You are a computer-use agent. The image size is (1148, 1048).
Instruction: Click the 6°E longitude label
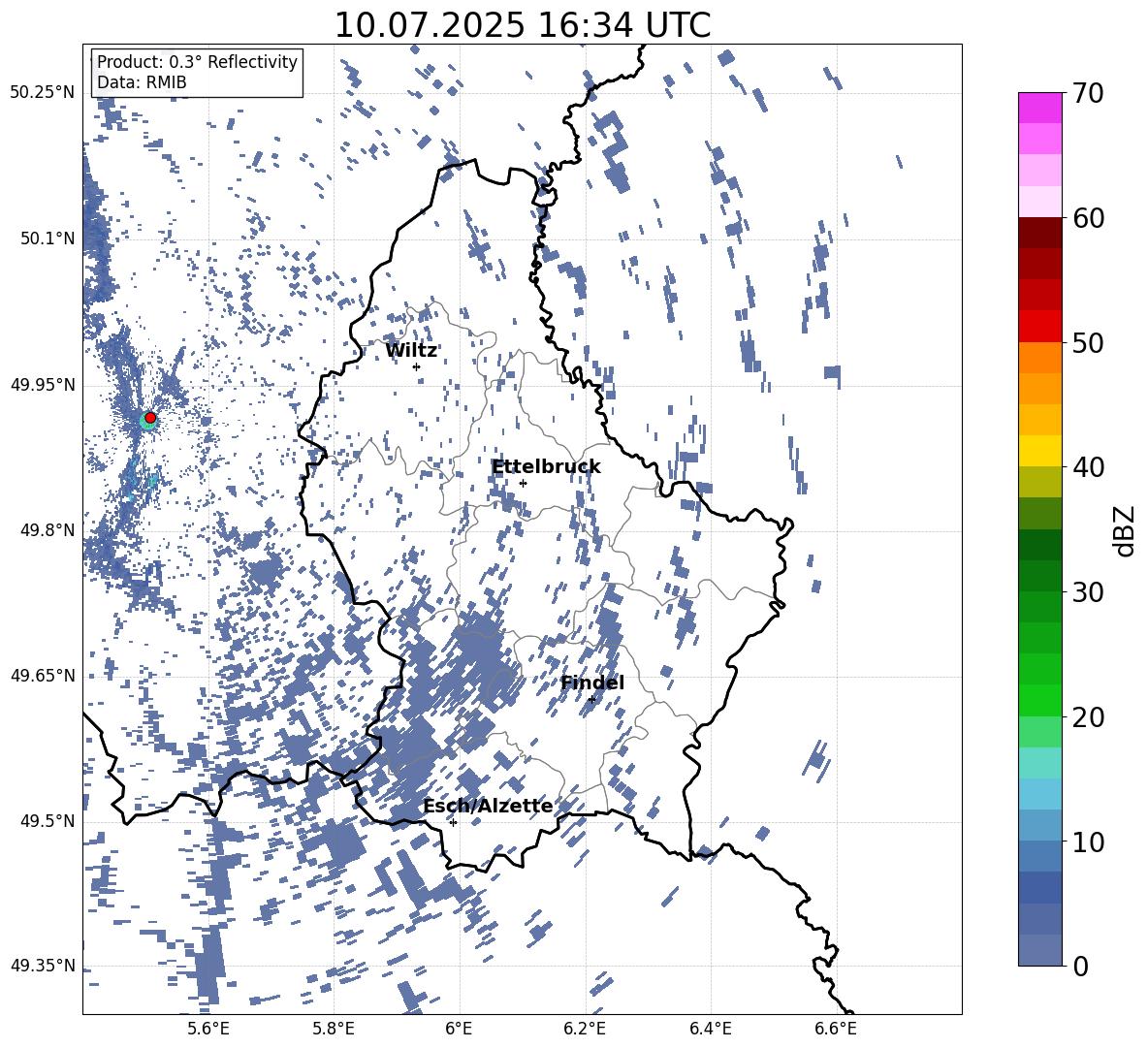pos(459,1029)
